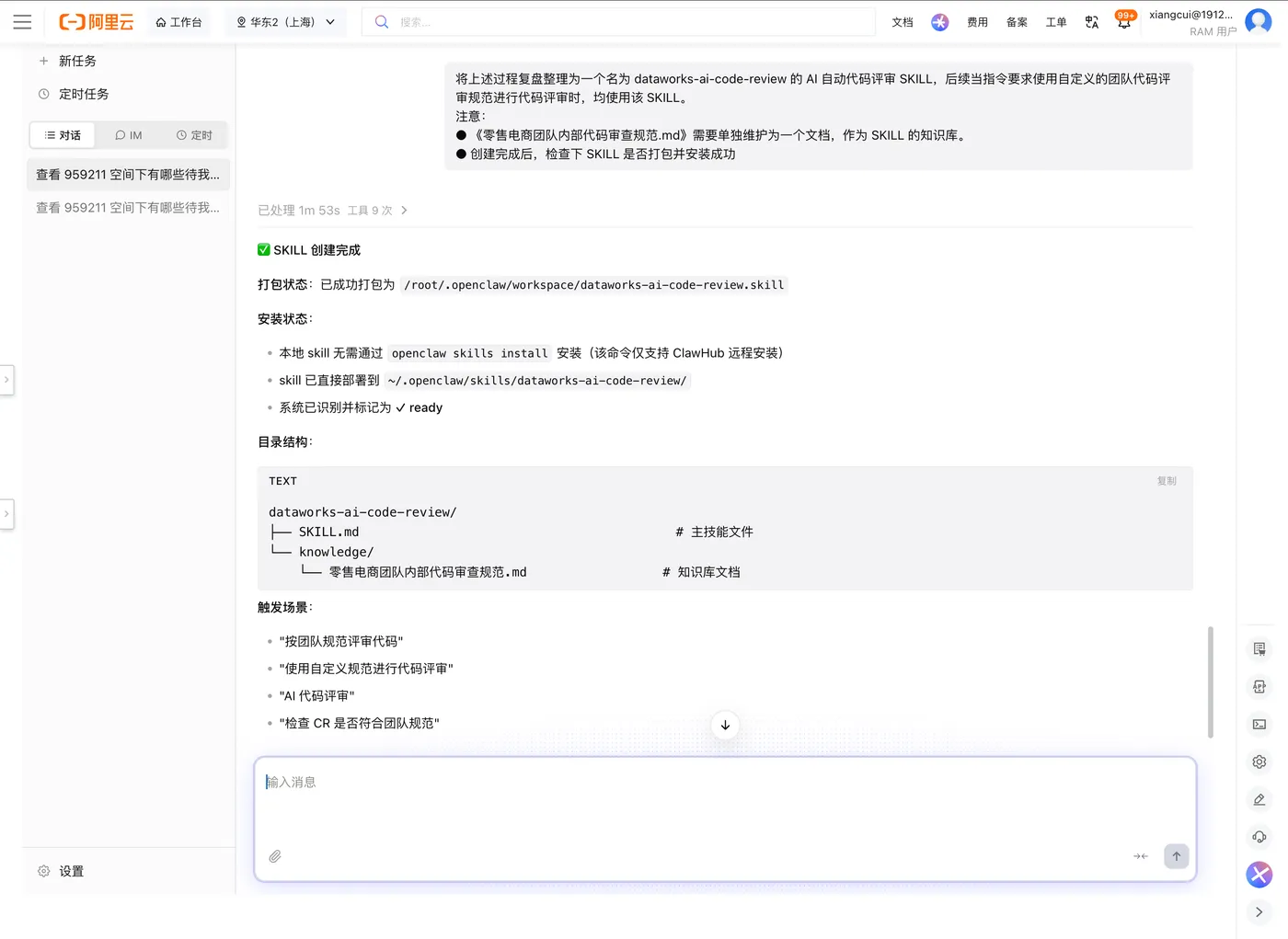The height and width of the screenshot is (939, 1288).
Task: Copy the code block with 复制
Action: [x=1167, y=481]
